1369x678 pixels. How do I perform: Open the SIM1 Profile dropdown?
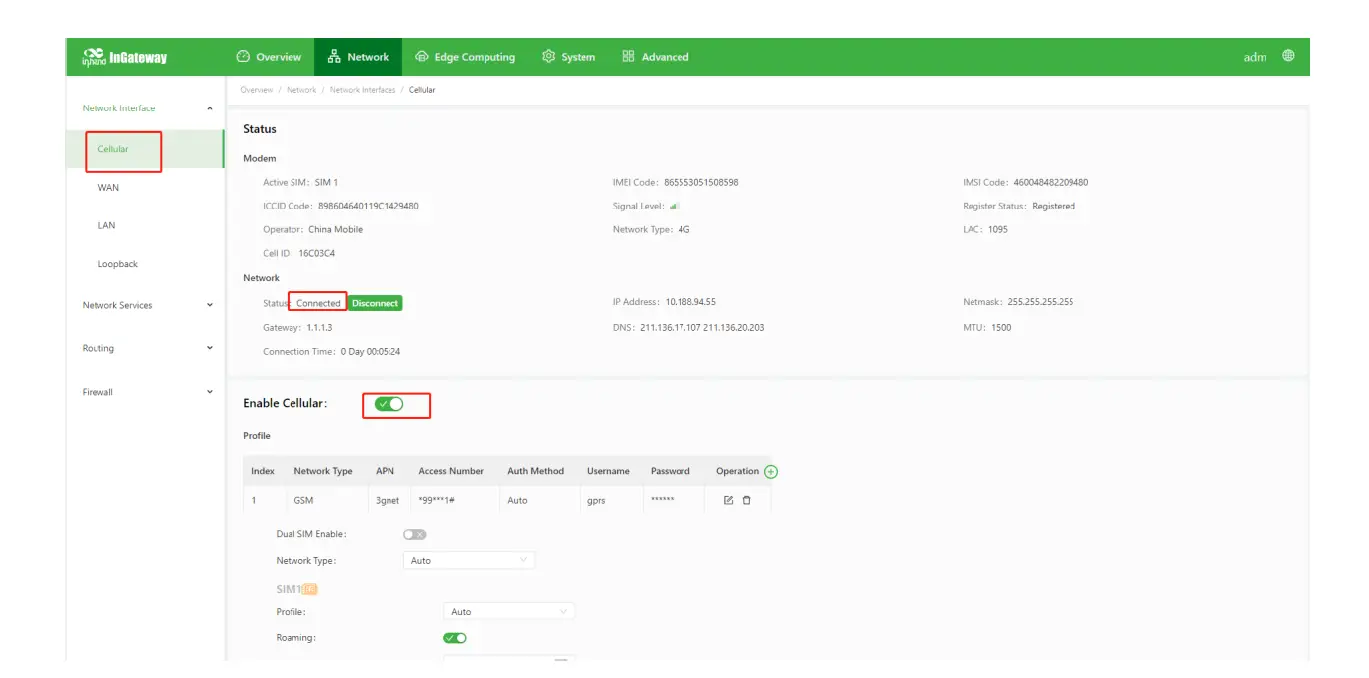(x=509, y=612)
